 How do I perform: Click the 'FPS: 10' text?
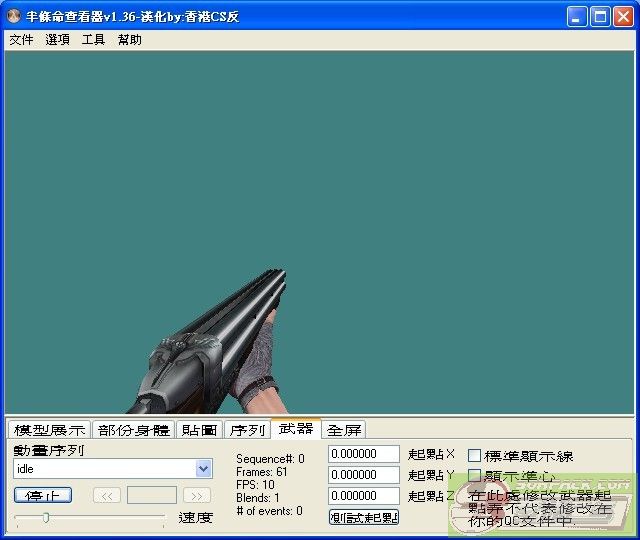255,485
